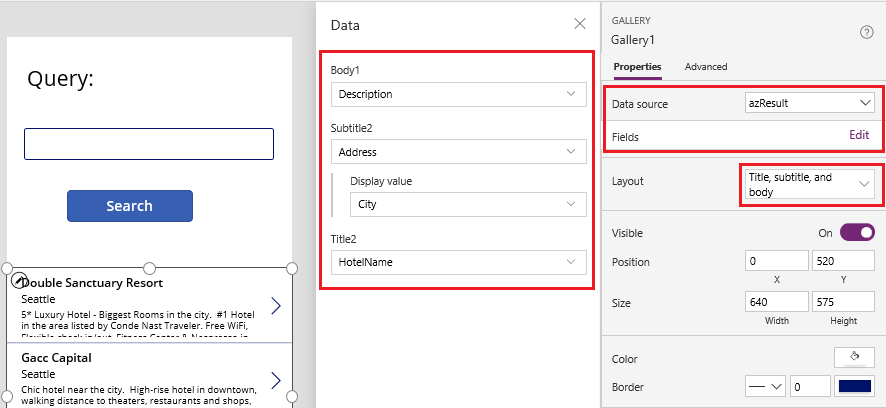Click the Query text input box
886x408 pixels.
point(149,144)
